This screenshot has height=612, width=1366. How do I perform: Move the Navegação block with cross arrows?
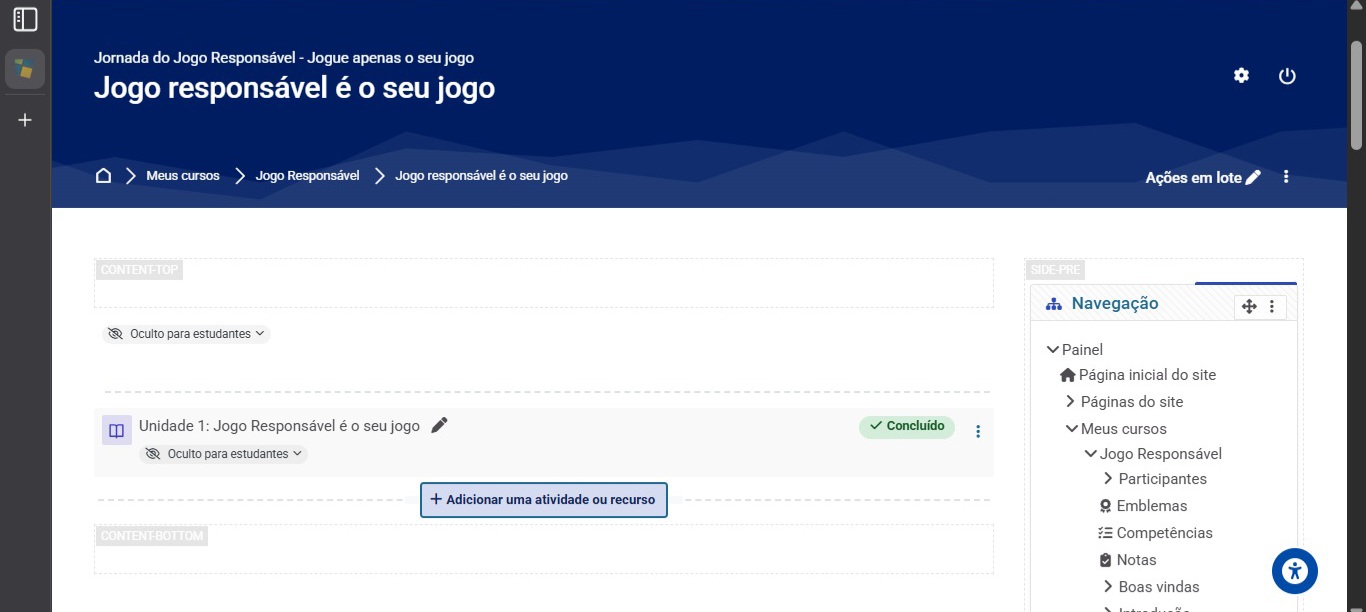[1249, 306]
